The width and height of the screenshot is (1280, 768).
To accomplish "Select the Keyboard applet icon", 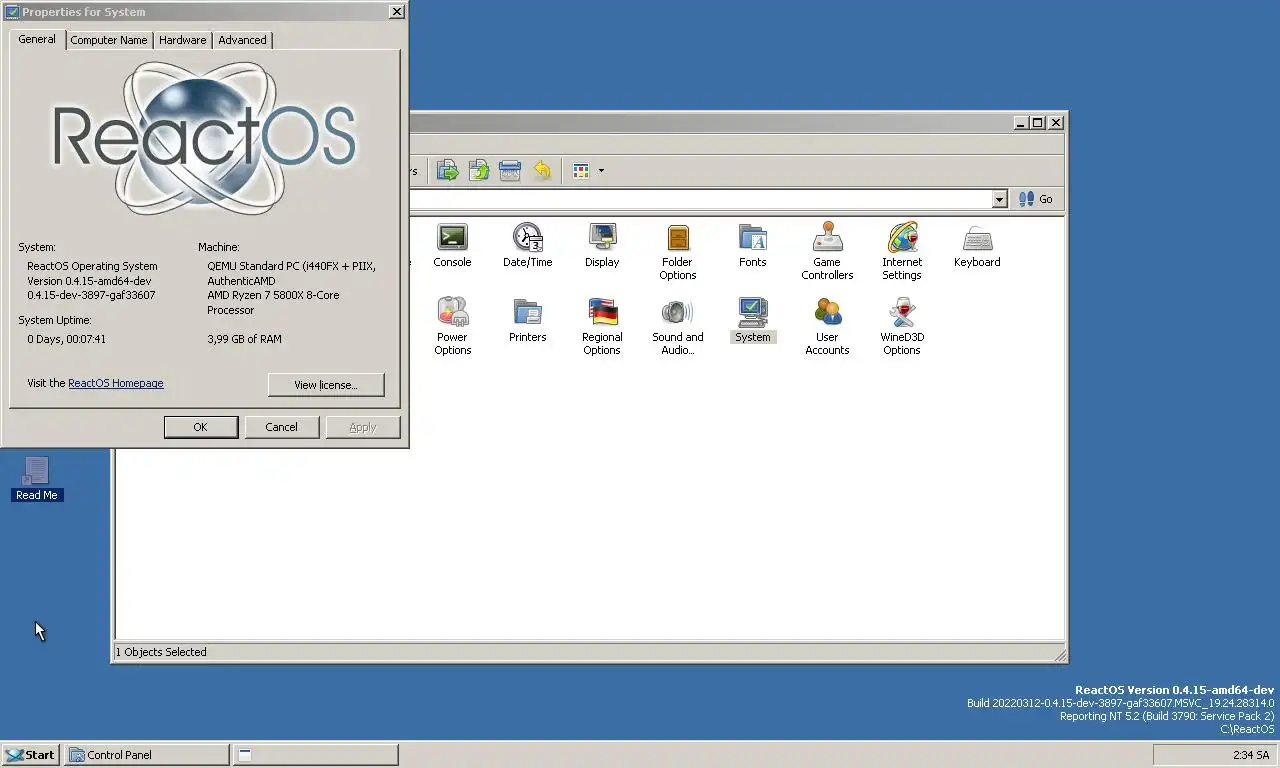I will pyautogui.click(x=977, y=245).
